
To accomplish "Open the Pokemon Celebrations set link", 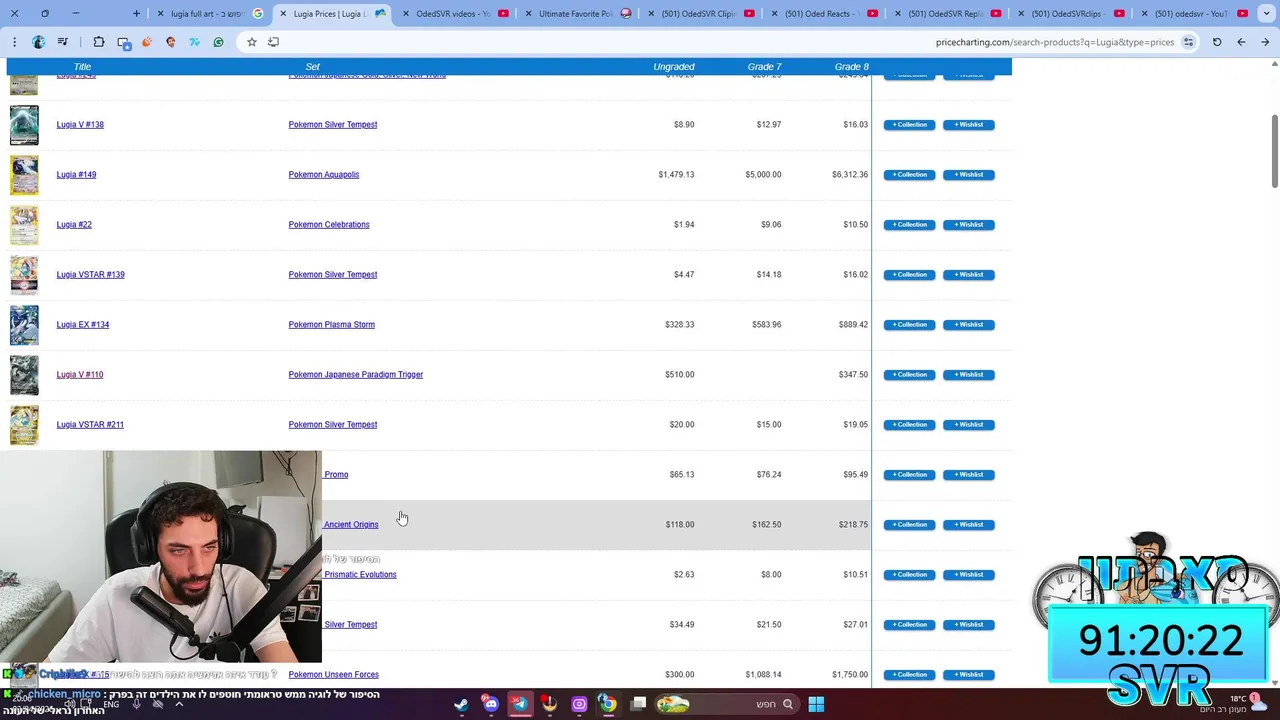I will click(329, 225).
